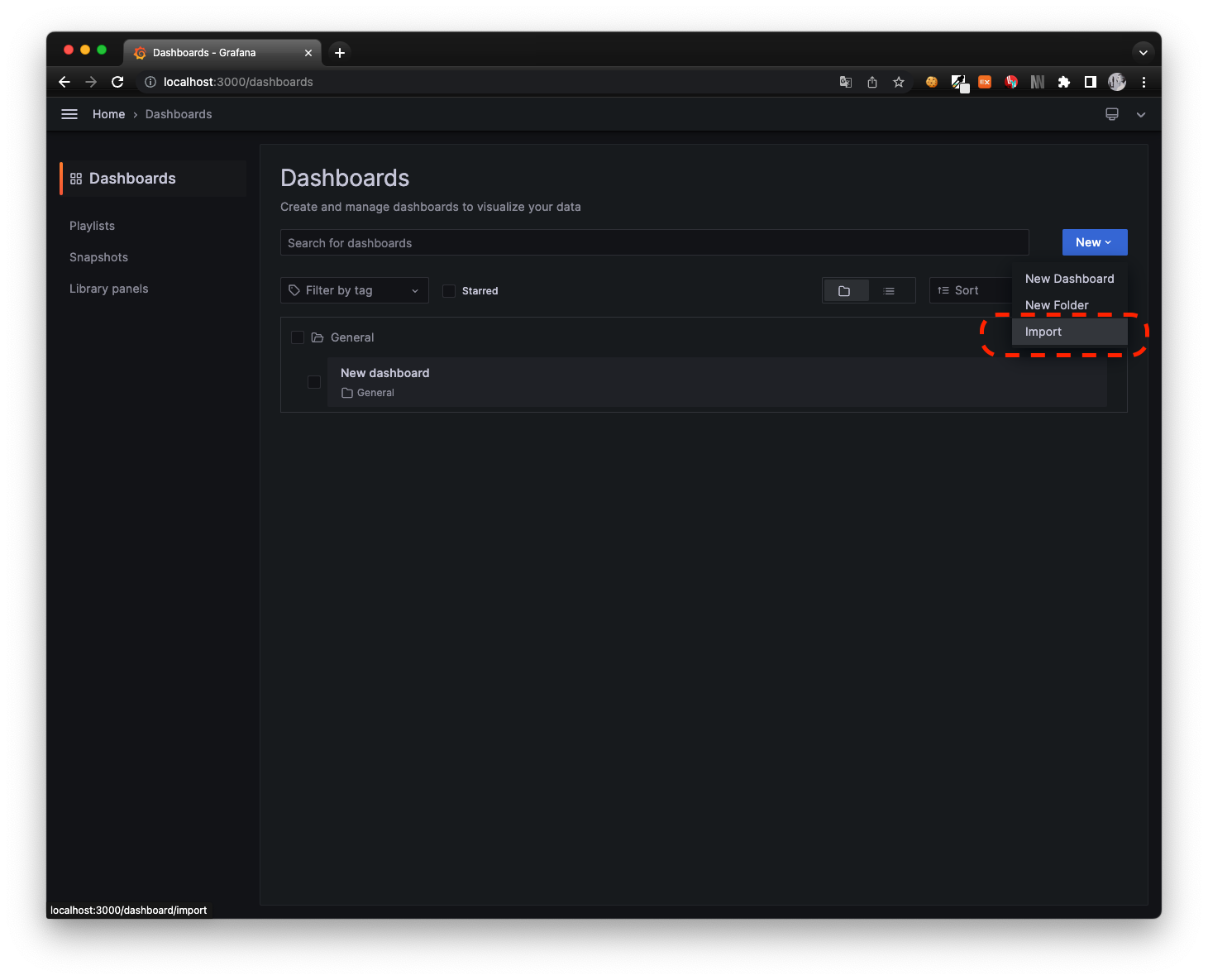Image resolution: width=1208 pixels, height=980 pixels.
Task: Select the New dashboard row checkbox
Action: pyautogui.click(x=314, y=382)
